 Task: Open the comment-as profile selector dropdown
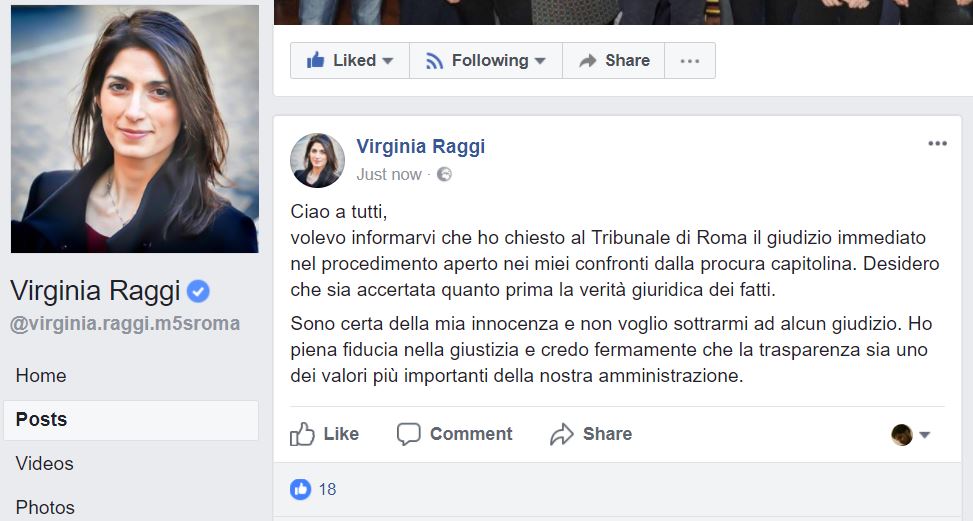click(911, 435)
